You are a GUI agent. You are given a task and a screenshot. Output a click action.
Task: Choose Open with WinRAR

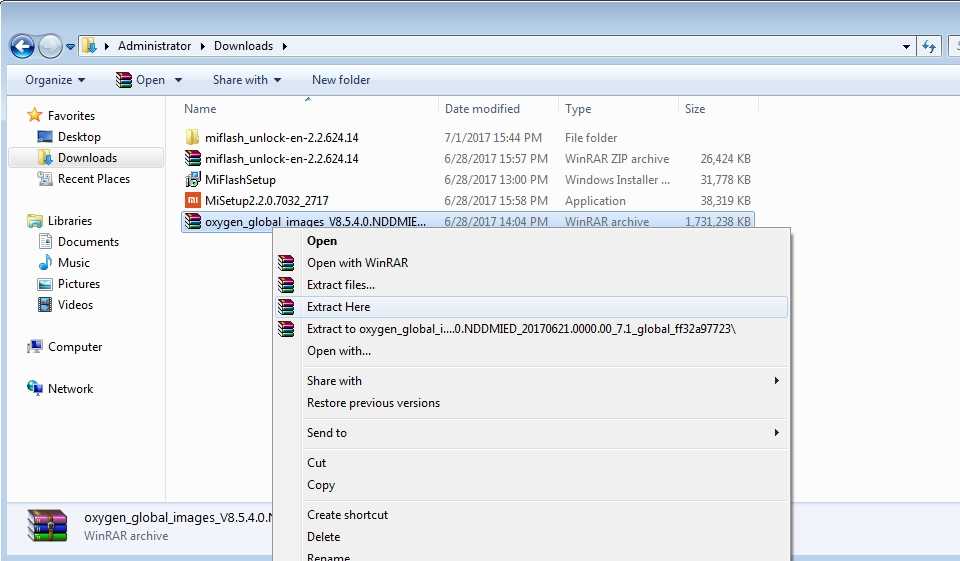[x=531, y=263]
